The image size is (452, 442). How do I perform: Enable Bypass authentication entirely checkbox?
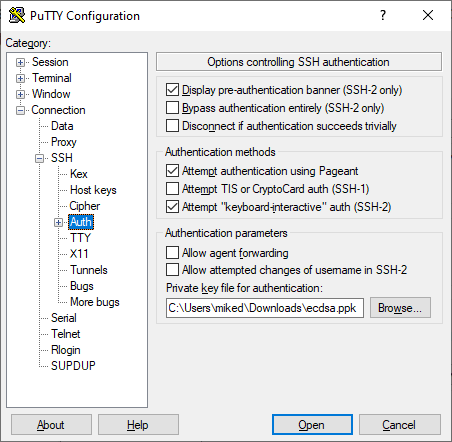(172, 108)
